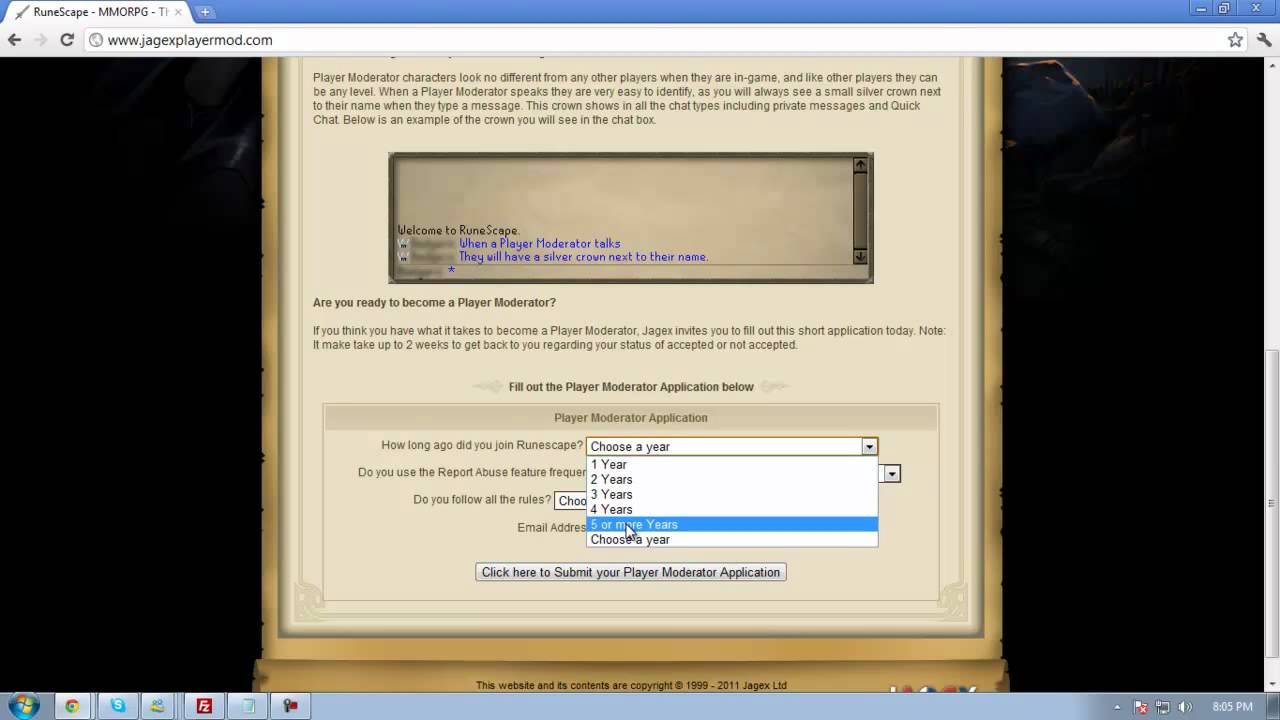1280x720 pixels.
Task: Open Skype from the taskbar
Action: [118, 706]
